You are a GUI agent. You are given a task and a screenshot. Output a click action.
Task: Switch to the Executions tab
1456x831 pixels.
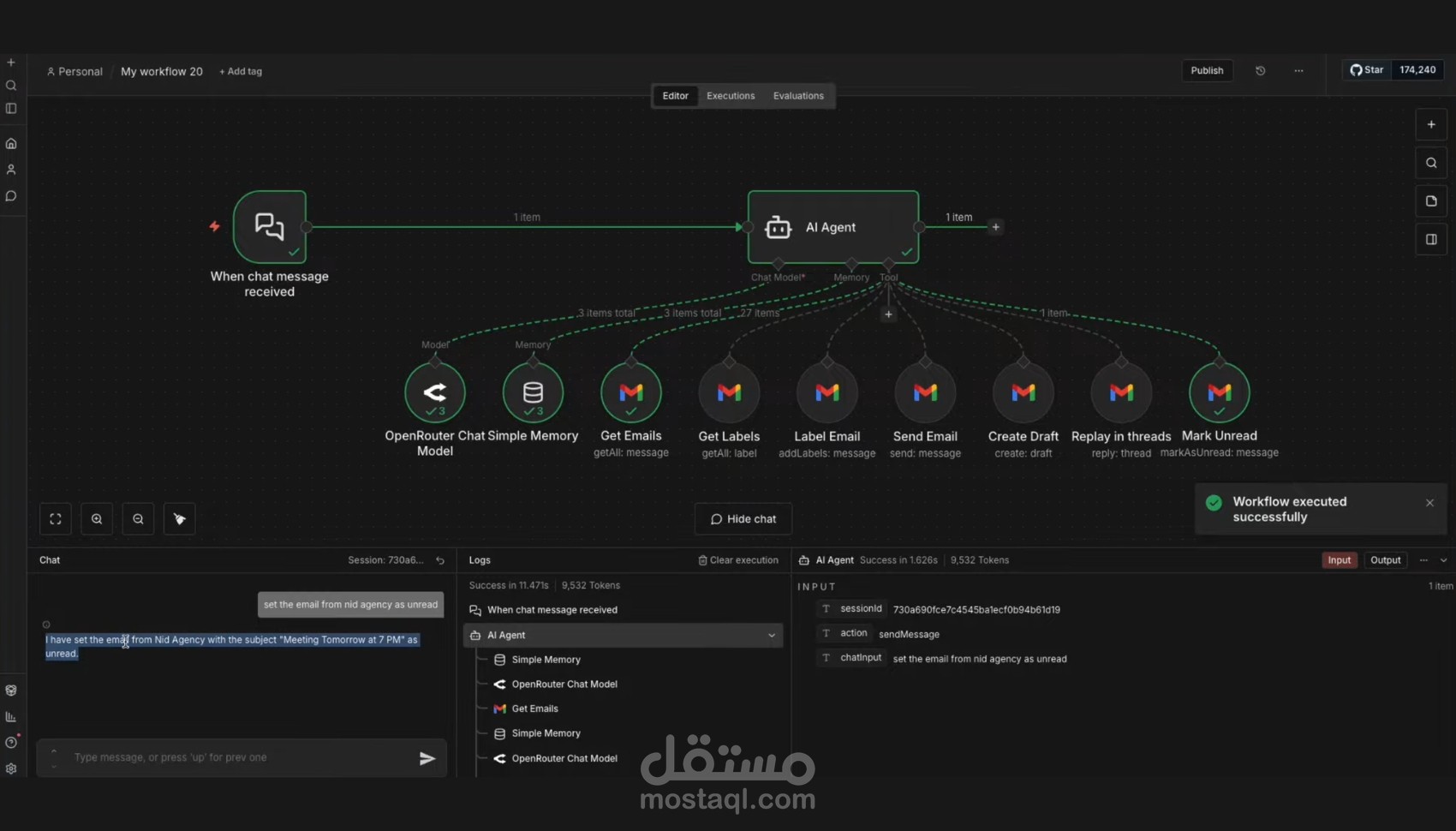(x=731, y=96)
